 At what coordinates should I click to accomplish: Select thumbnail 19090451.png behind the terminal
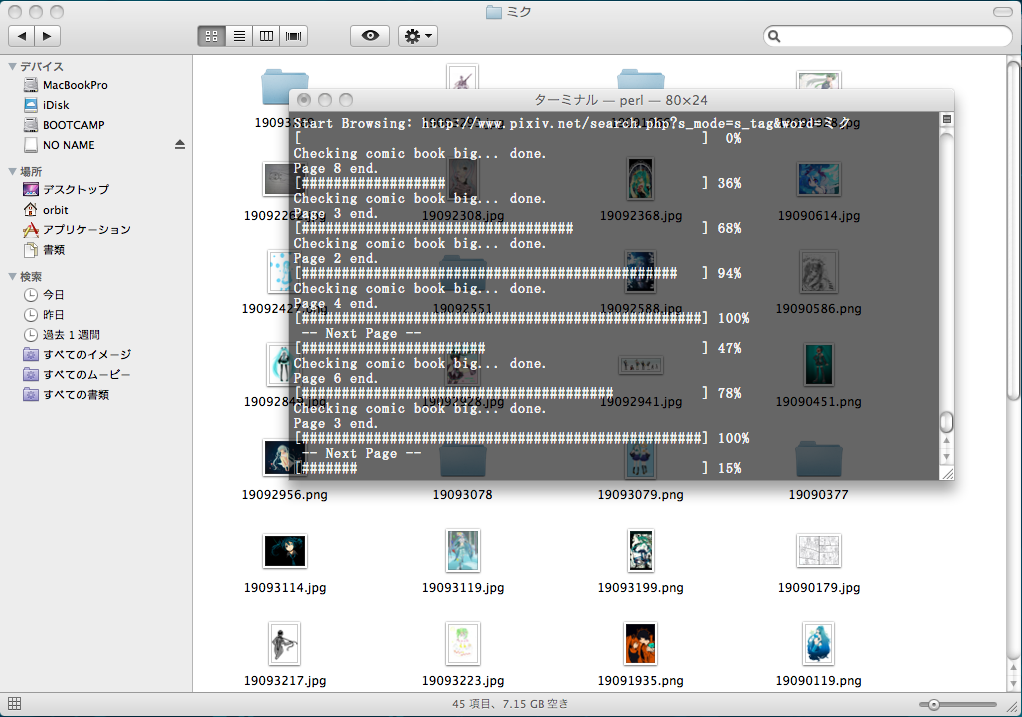click(x=819, y=365)
